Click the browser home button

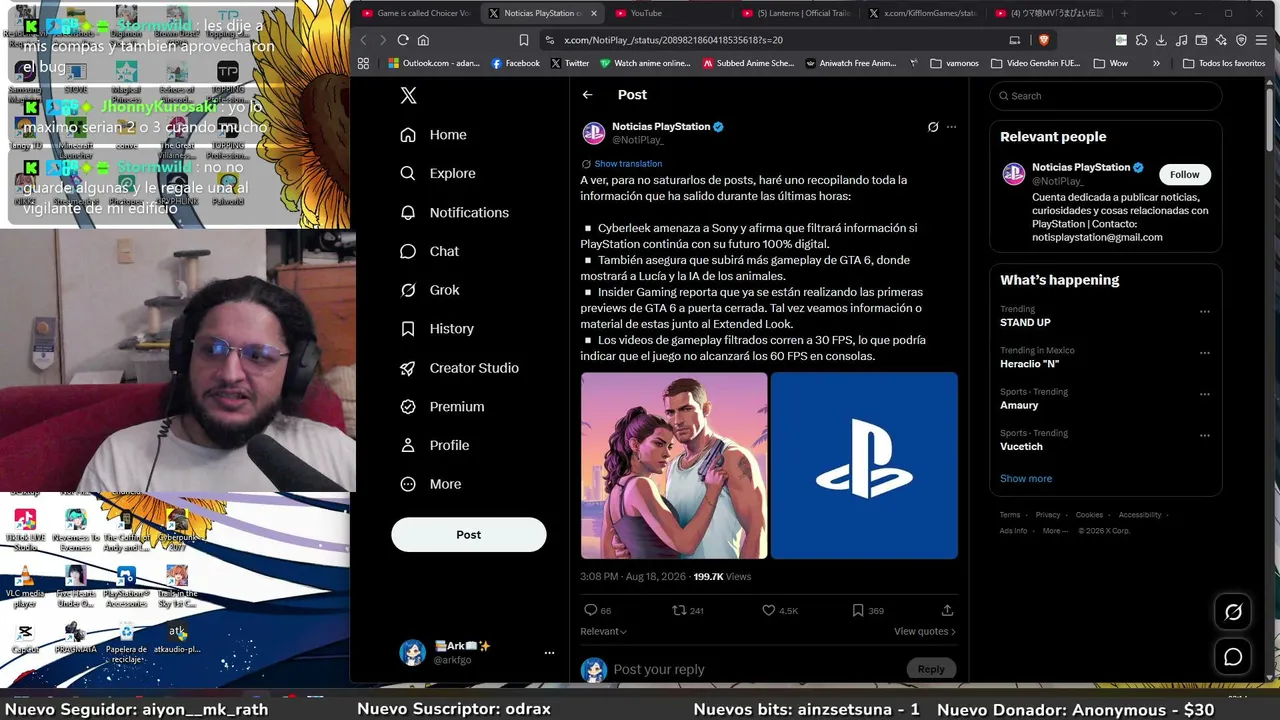(423, 40)
